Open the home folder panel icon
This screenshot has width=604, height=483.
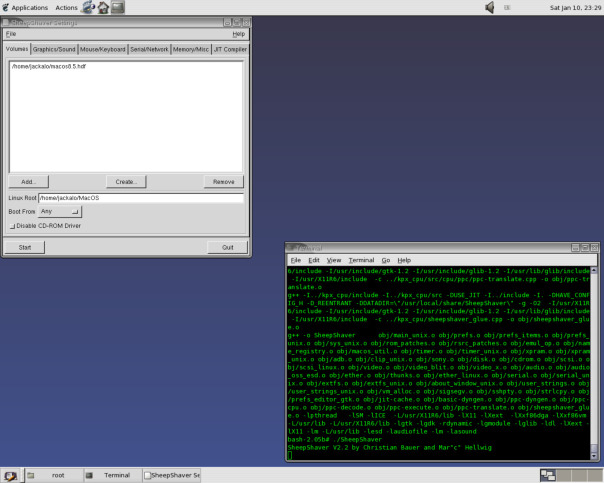tap(103, 7)
